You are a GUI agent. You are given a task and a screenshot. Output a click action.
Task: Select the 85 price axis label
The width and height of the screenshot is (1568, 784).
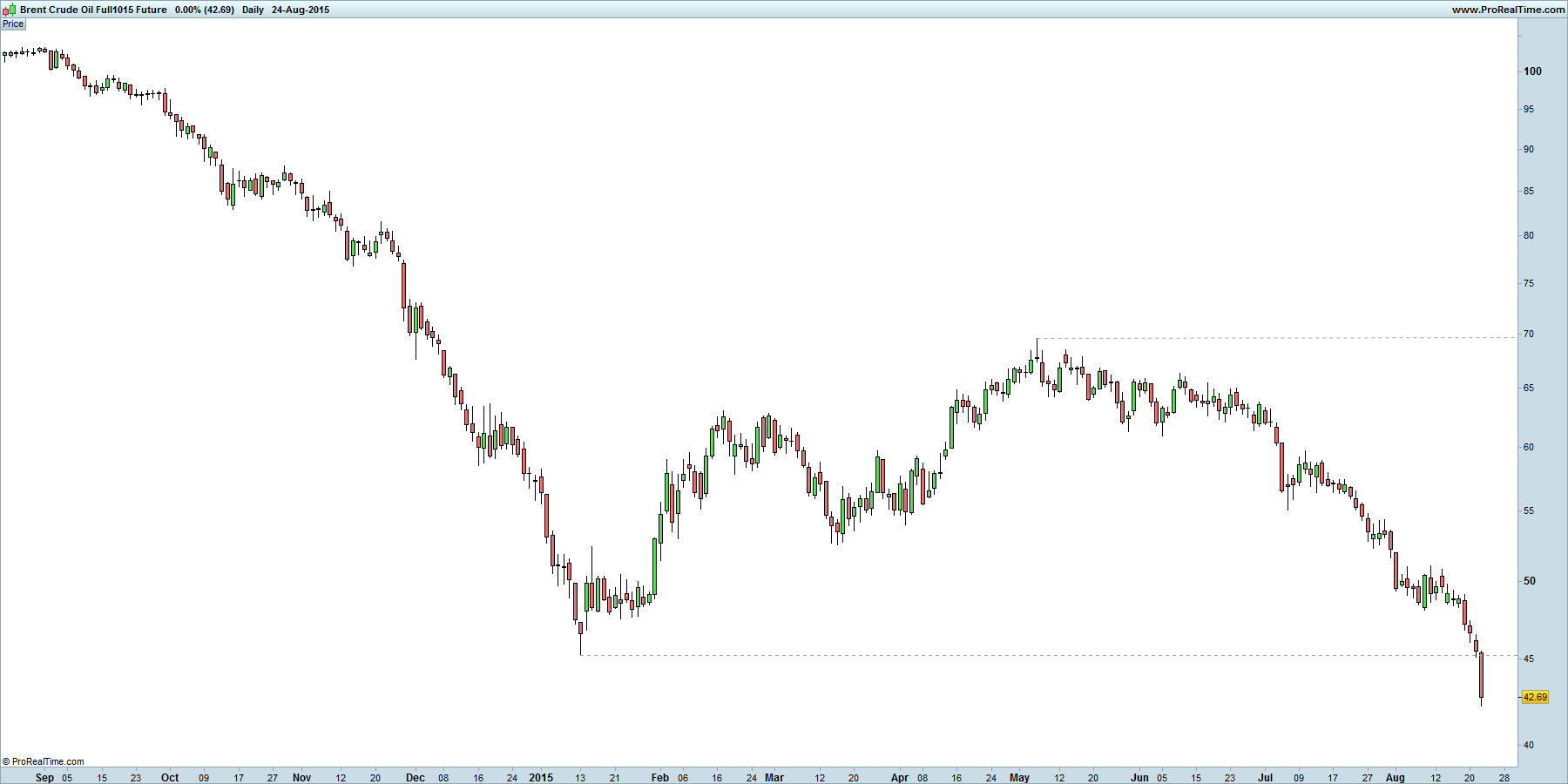[x=1529, y=192]
